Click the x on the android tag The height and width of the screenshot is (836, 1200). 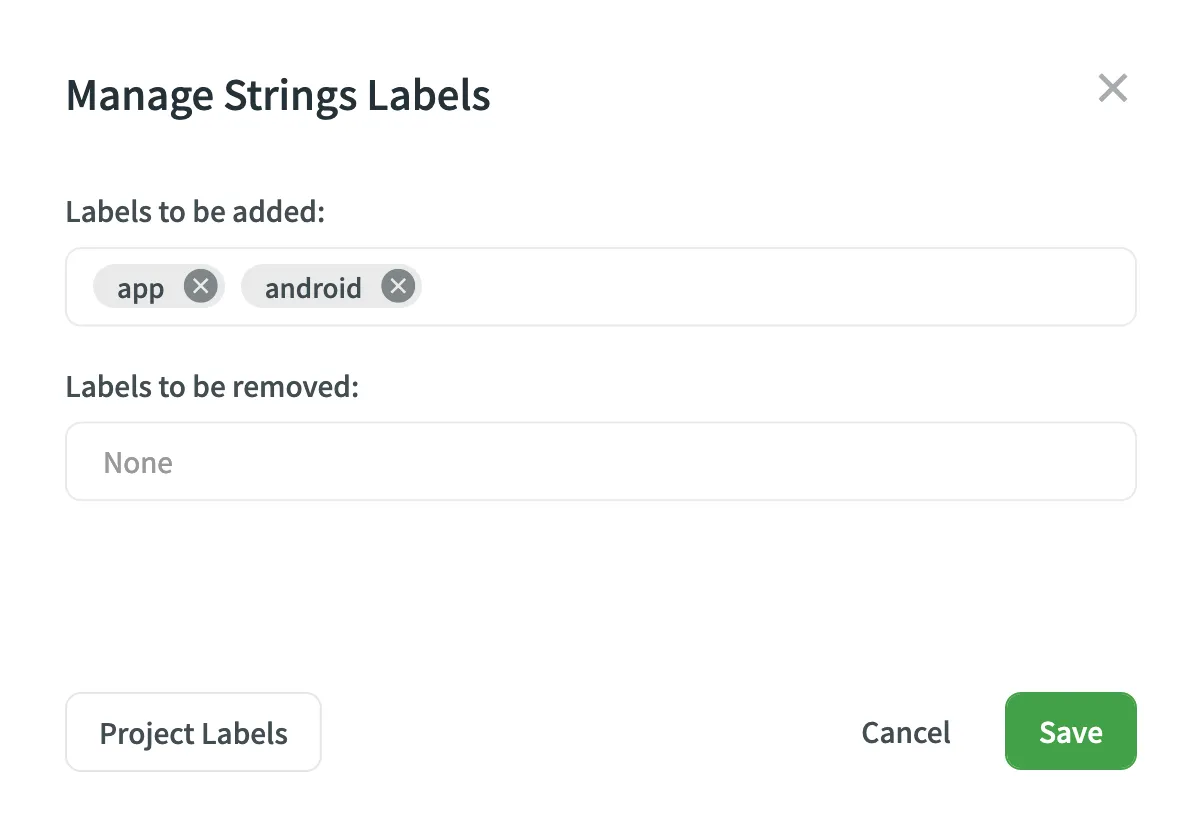[398, 285]
